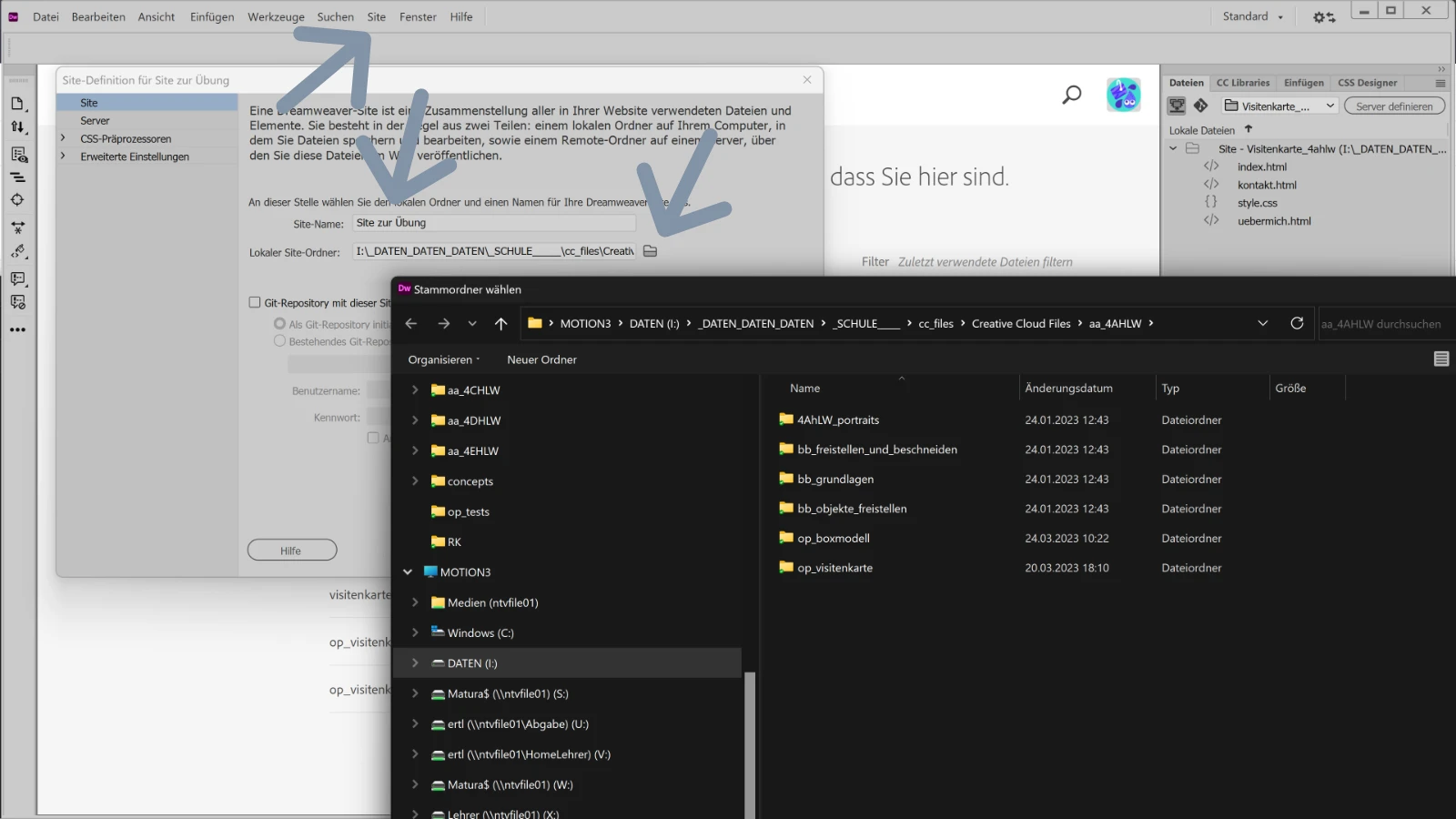Click Neuer Ordner in folder dialog
Image resolution: width=1456 pixels, height=819 pixels.
tap(541, 359)
